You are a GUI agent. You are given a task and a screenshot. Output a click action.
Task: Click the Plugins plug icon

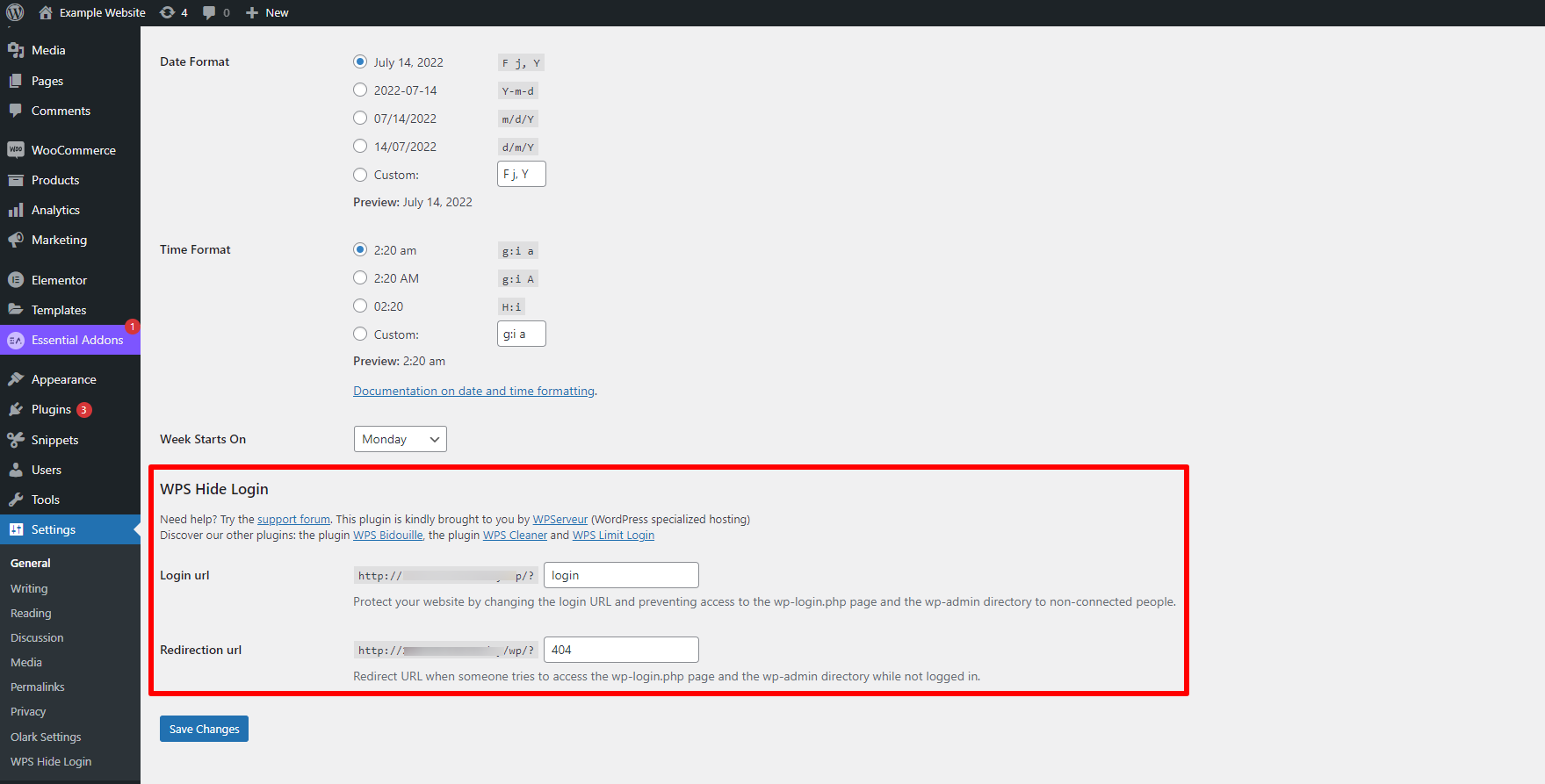[x=16, y=409]
